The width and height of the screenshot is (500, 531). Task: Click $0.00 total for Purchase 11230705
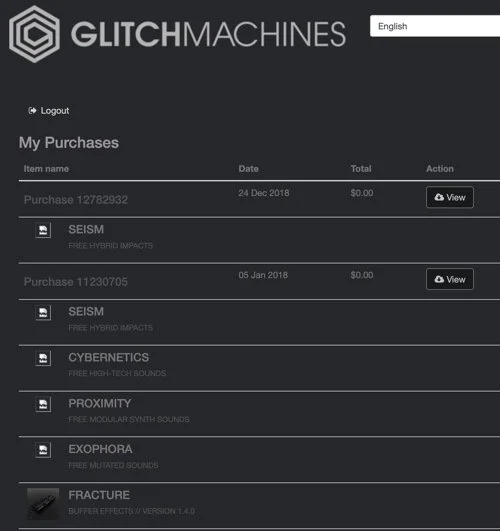pyautogui.click(x=362, y=275)
